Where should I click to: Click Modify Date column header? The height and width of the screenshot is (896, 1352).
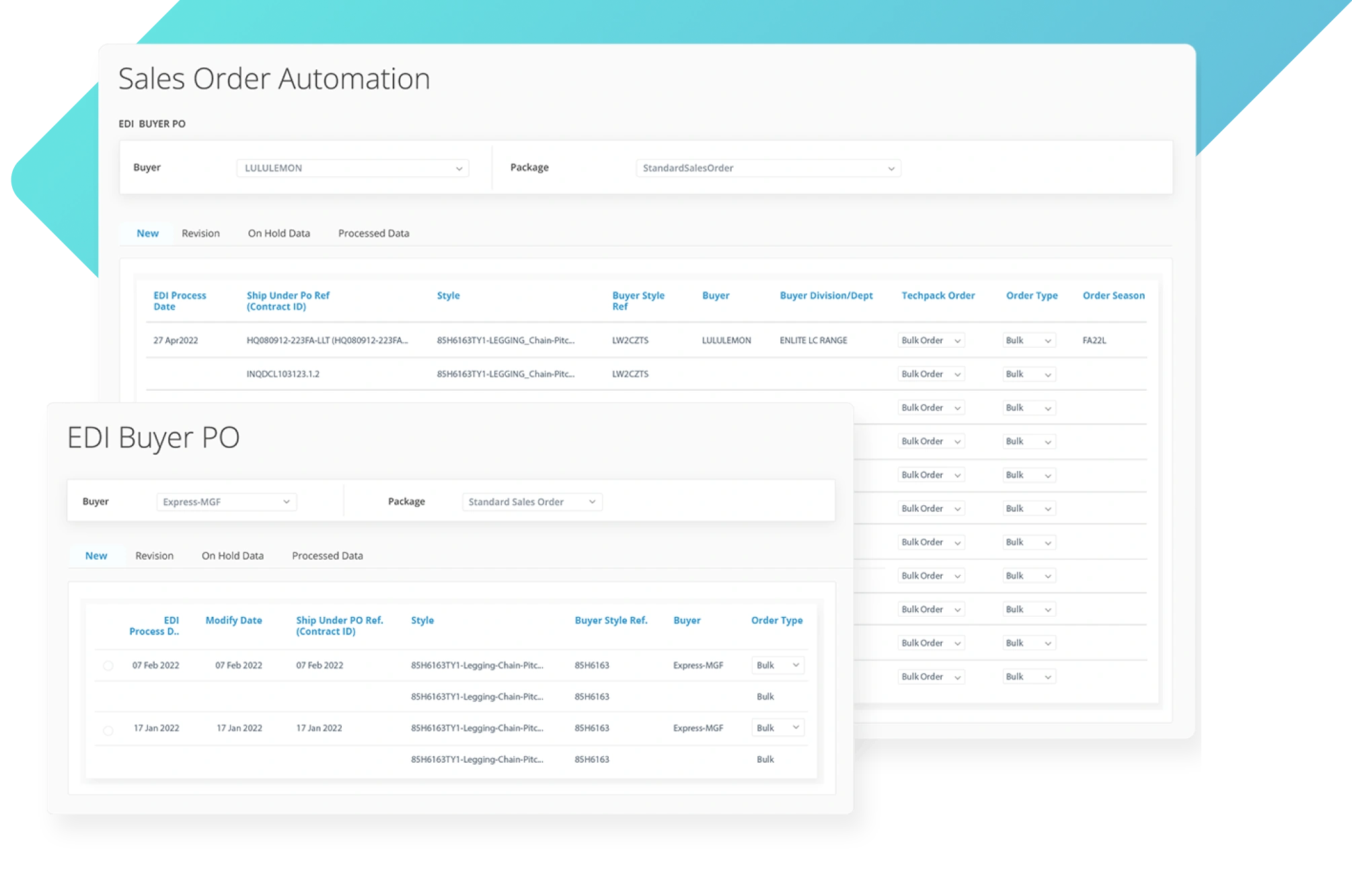pos(233,620)
